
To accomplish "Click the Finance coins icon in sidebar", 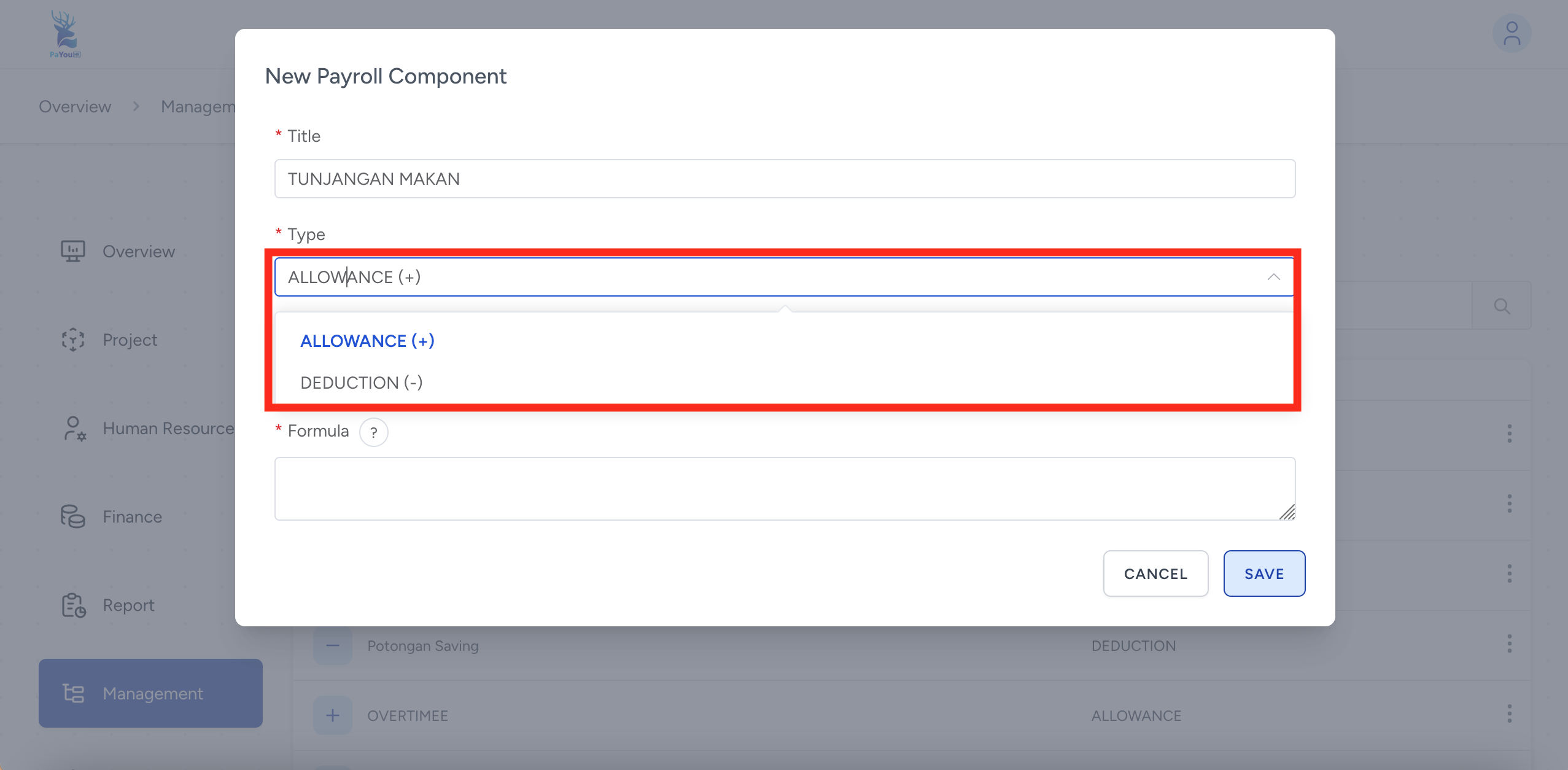I will point(72,516).
